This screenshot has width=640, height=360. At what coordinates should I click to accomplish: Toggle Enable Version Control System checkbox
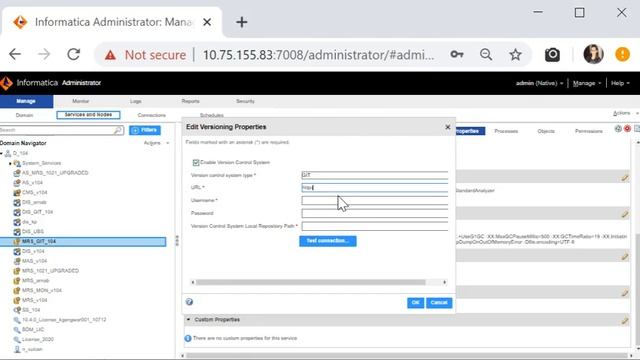[x=196, y=162]
